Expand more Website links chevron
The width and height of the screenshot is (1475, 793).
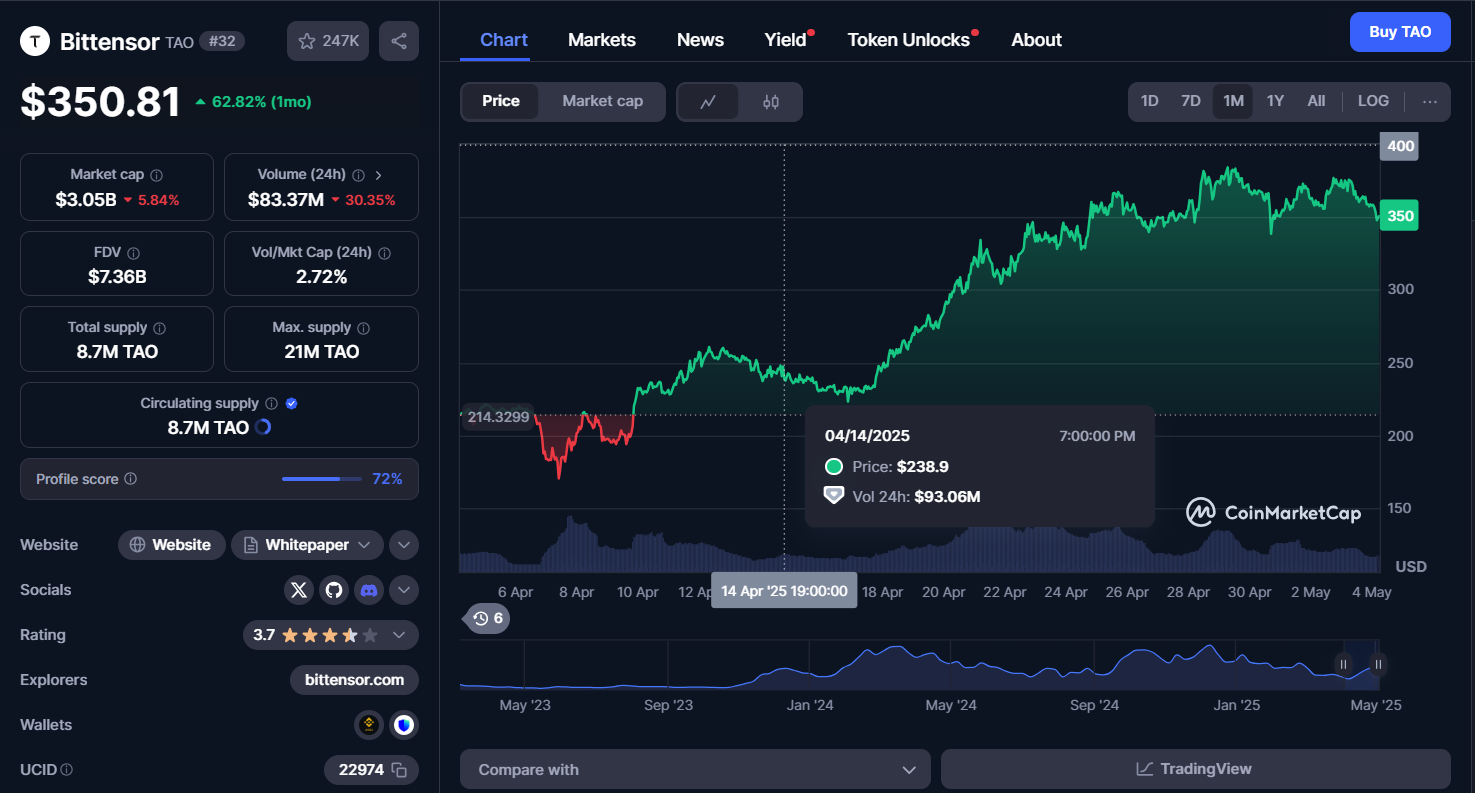point(404,545)
